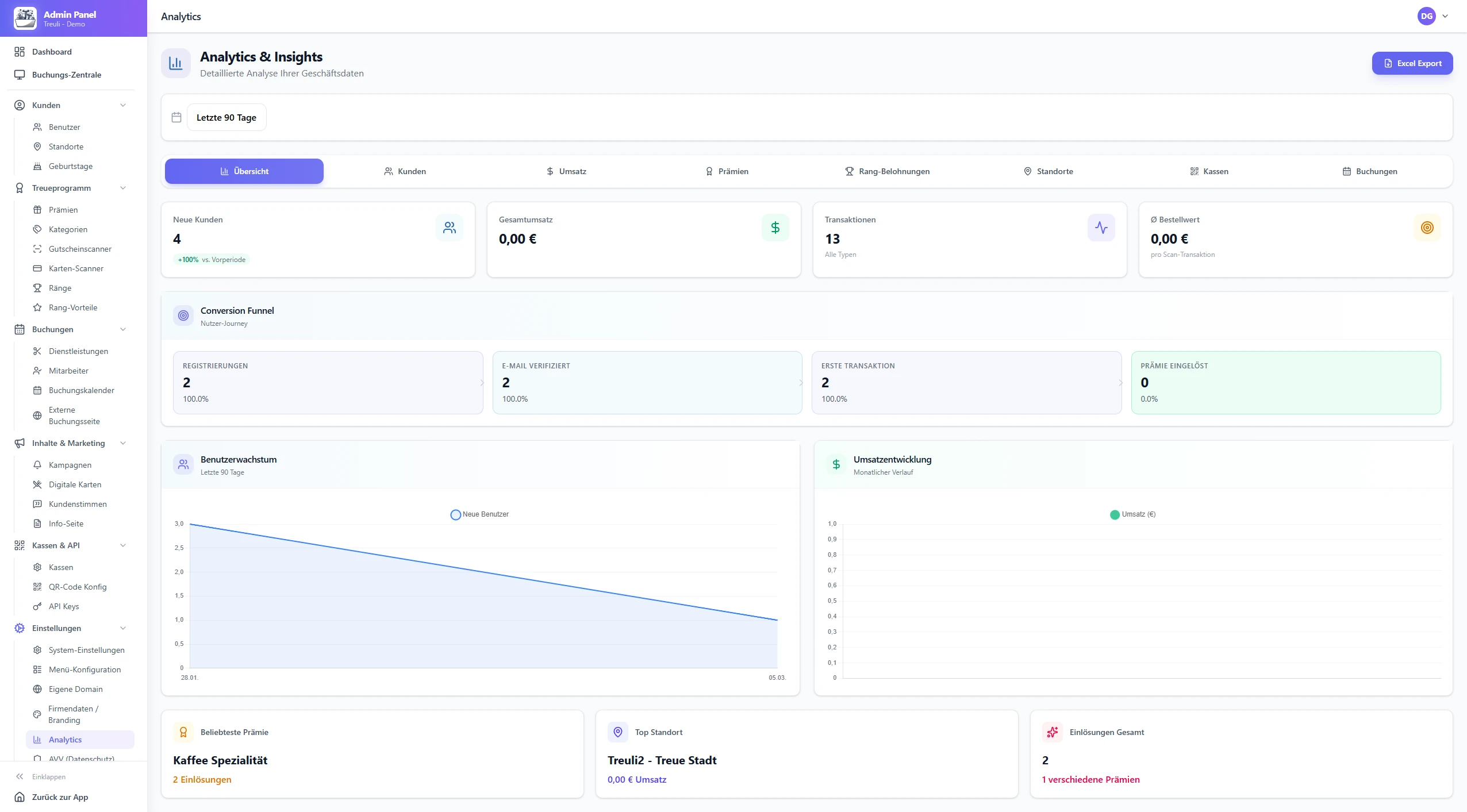1467x812 pixels.
Task: Collapse the Kunden sidebar section
Action: click(122, 105)
